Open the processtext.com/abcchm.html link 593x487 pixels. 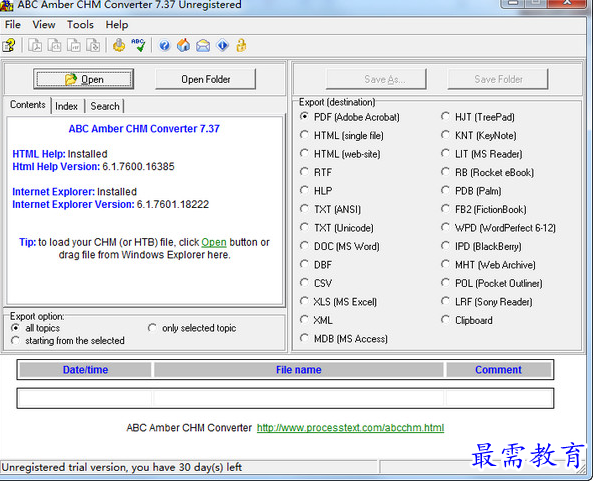[x=350, y=428]
